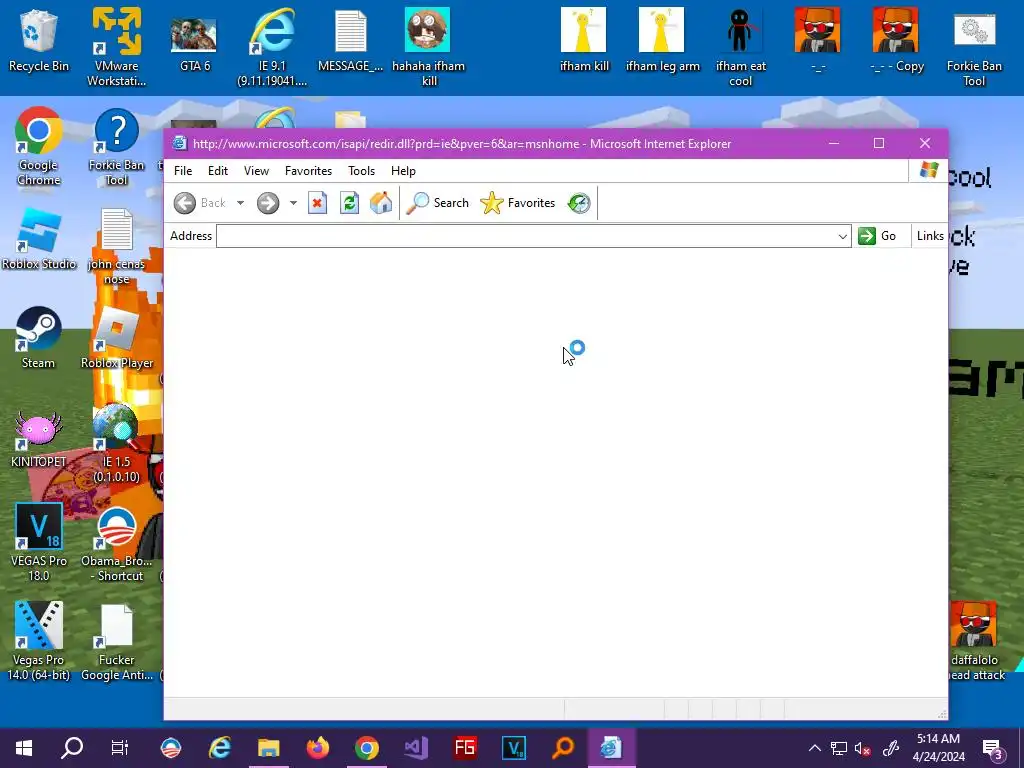The image size is (1024, 768).
Task: Select the Fucker Google Anti... file icon
Action: pyautogui.click(x=116, y=641)
